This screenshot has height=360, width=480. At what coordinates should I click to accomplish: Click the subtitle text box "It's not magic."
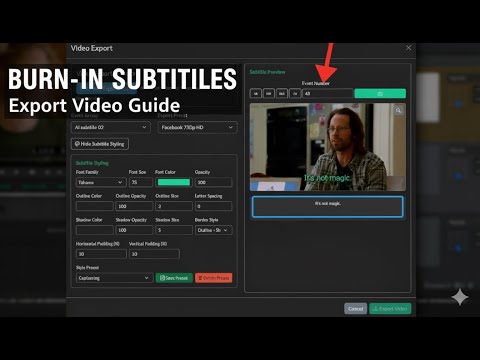pyautogui.click(x=327, y=207)
